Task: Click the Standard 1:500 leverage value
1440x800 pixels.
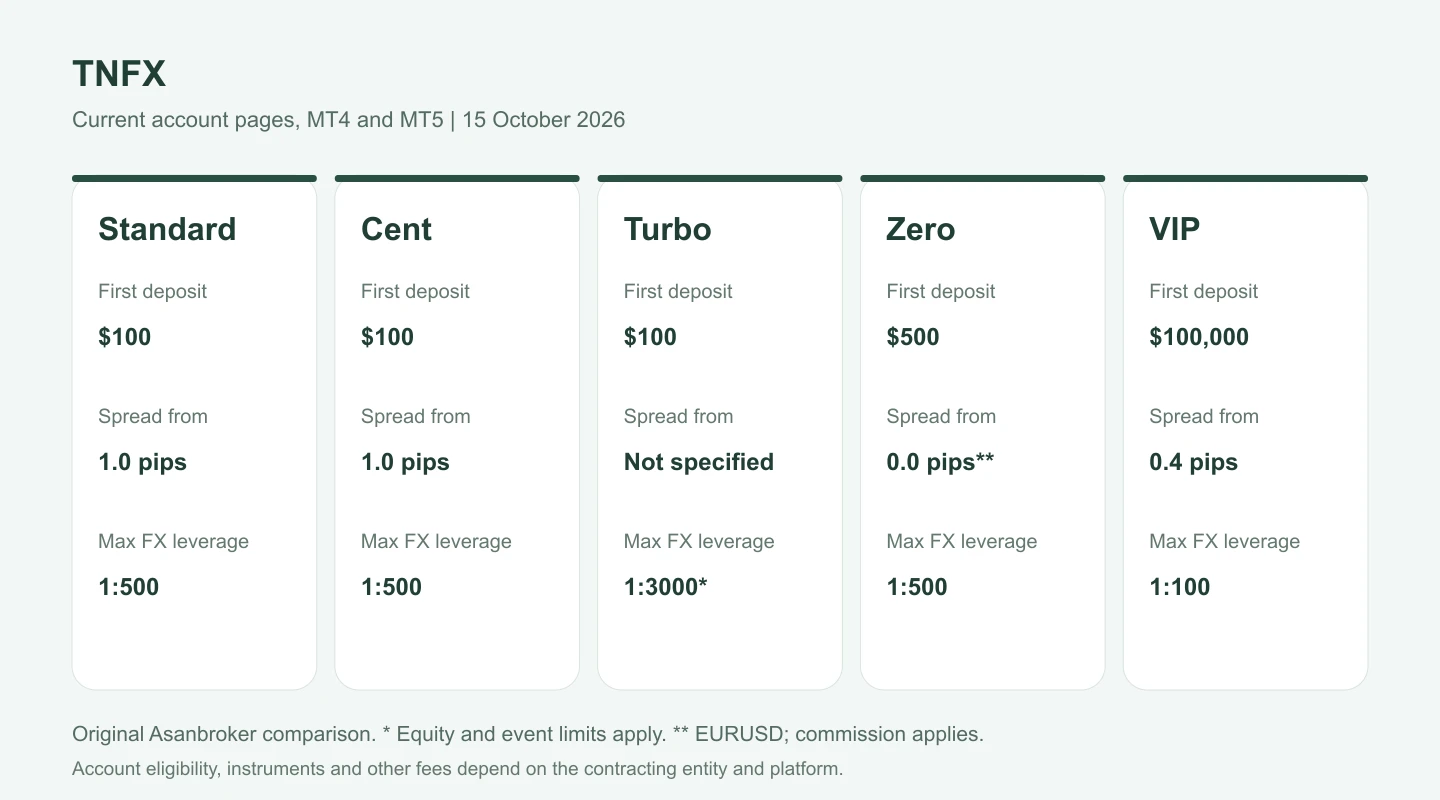Action: 129,587
